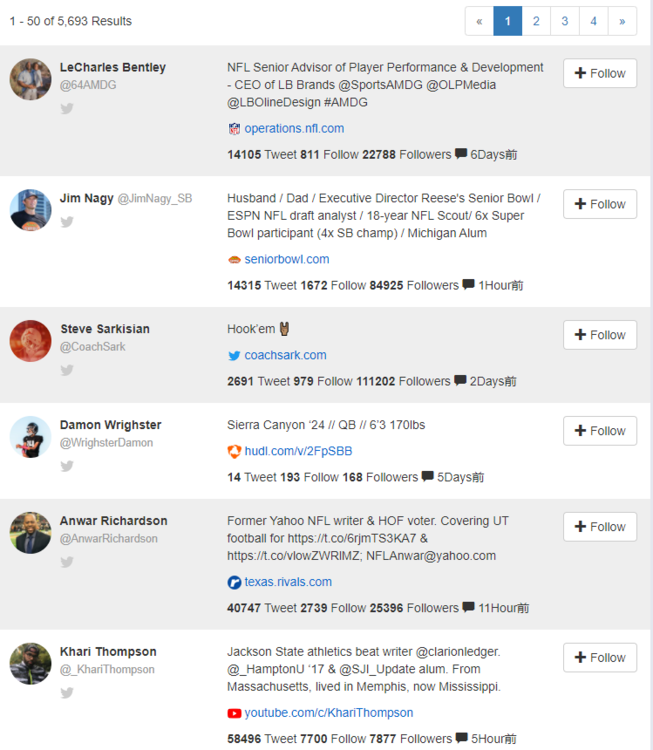Click Twitter bird icon under LeCharles Bentley
Viewport: 653px width, 750px height.
(67, 108)
